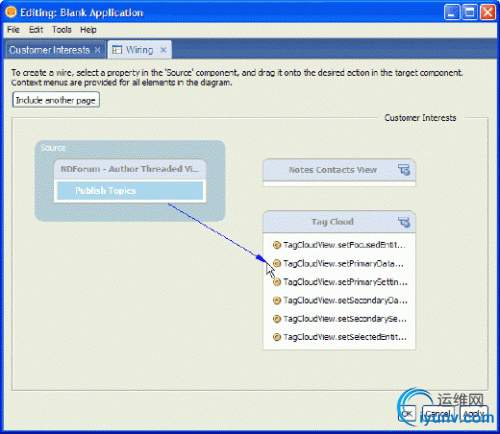500x434 pixels.
Task: Open the Tools menu
Action: [x=62, y=30]
